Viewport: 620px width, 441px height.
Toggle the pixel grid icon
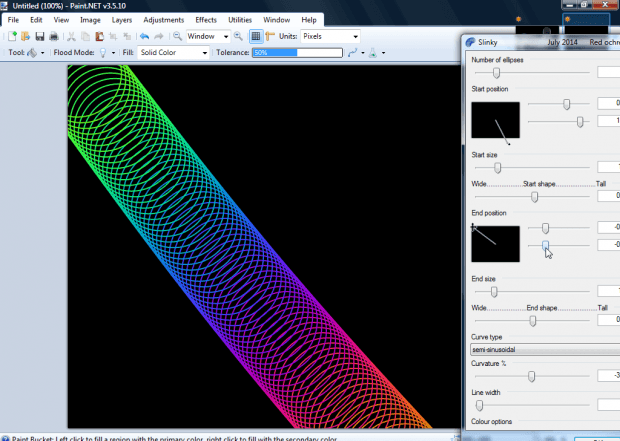(256, 36)
